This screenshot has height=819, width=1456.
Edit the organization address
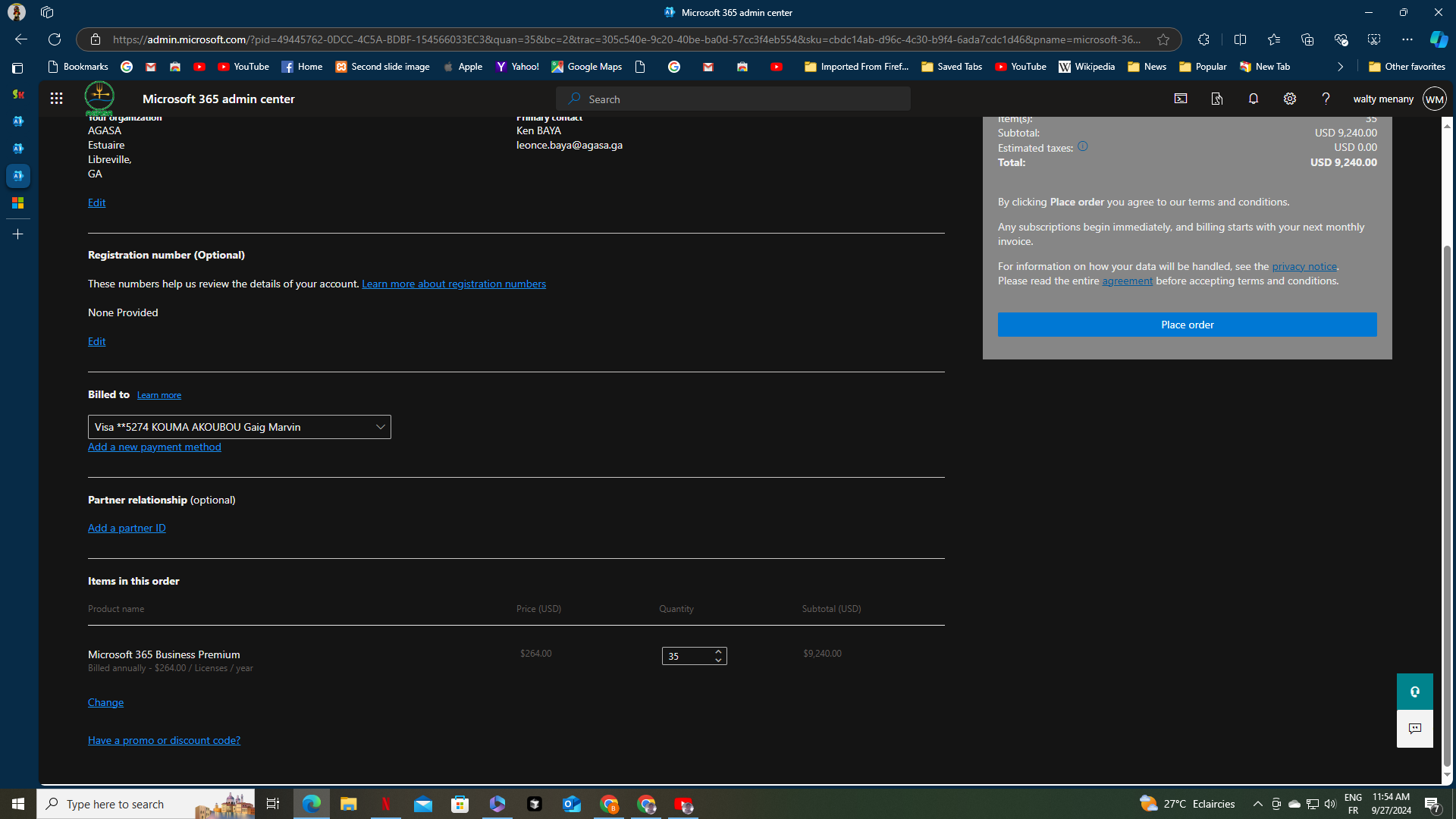tap(96, 202)
